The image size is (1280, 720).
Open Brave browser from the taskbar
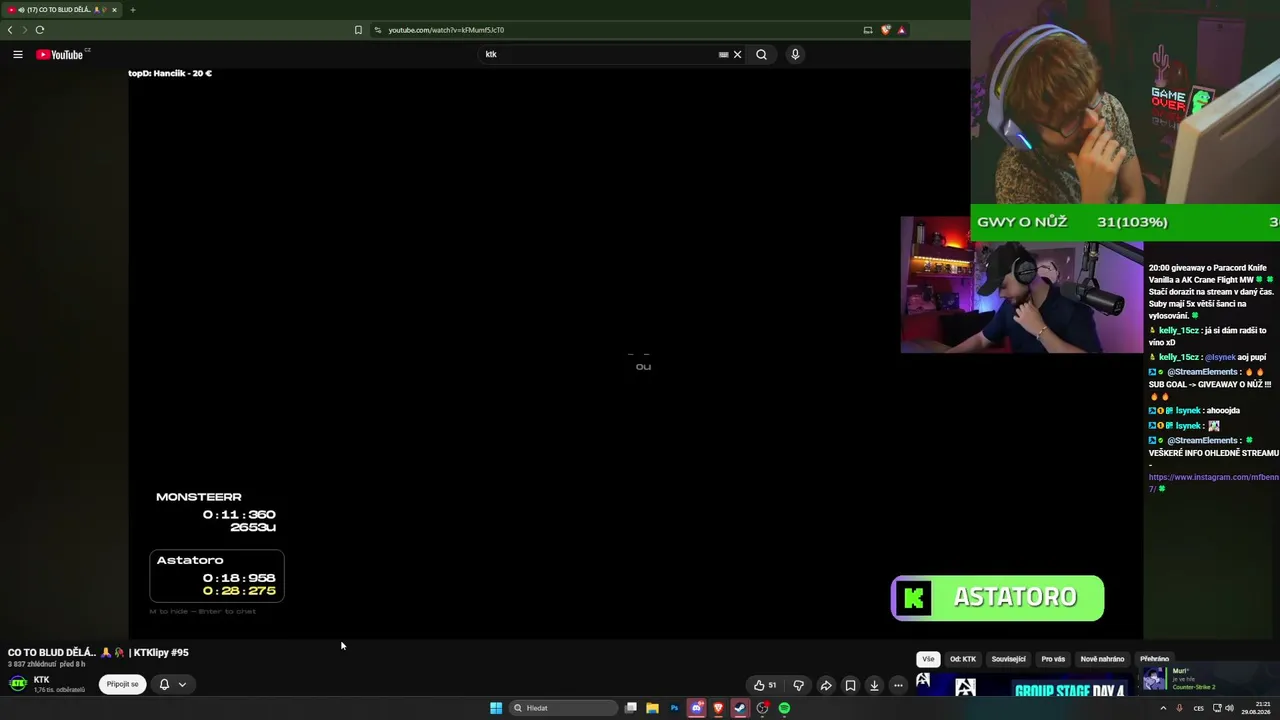(718, 708)
